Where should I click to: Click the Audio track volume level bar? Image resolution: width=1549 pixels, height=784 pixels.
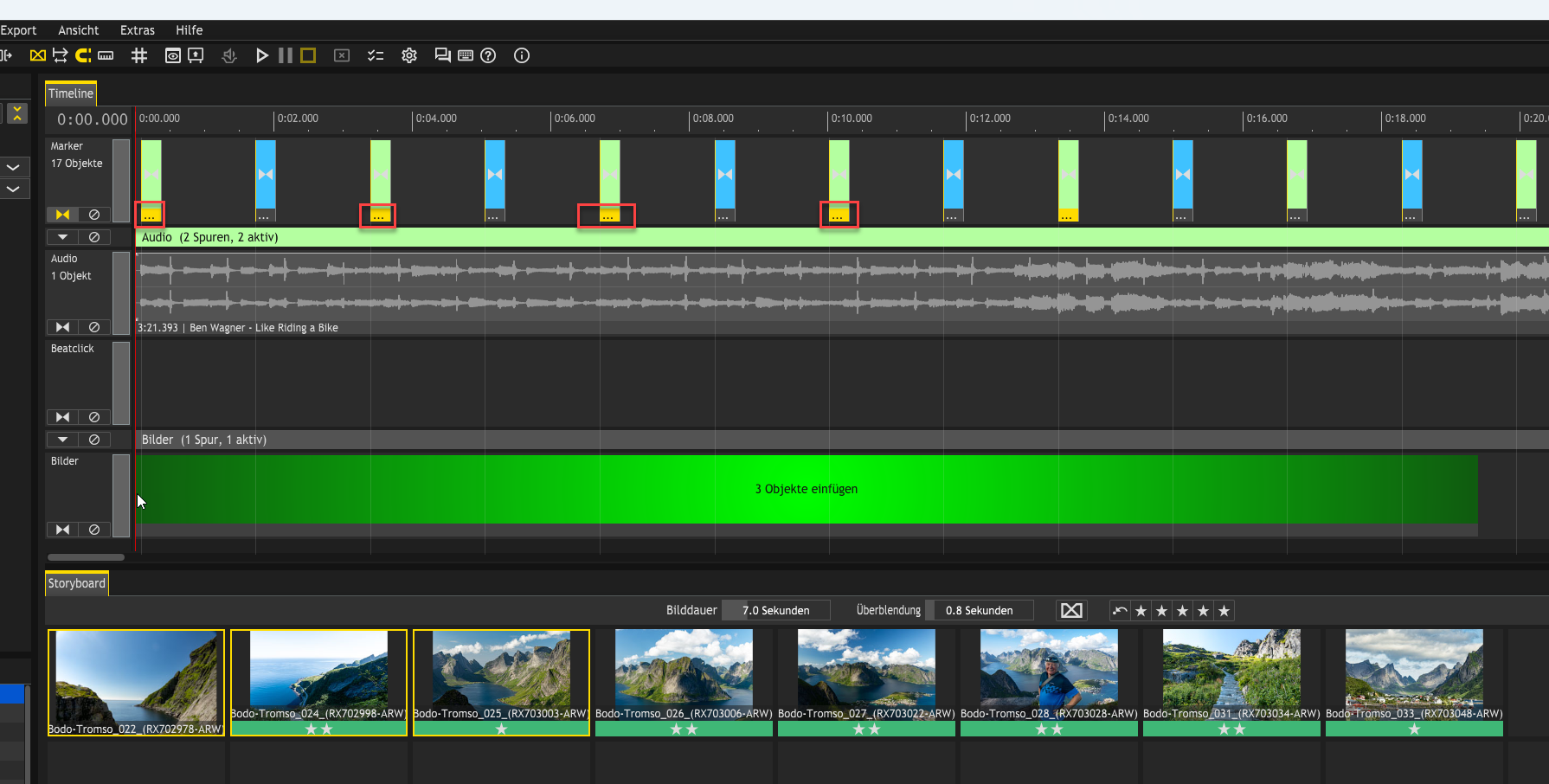(121, 293)
